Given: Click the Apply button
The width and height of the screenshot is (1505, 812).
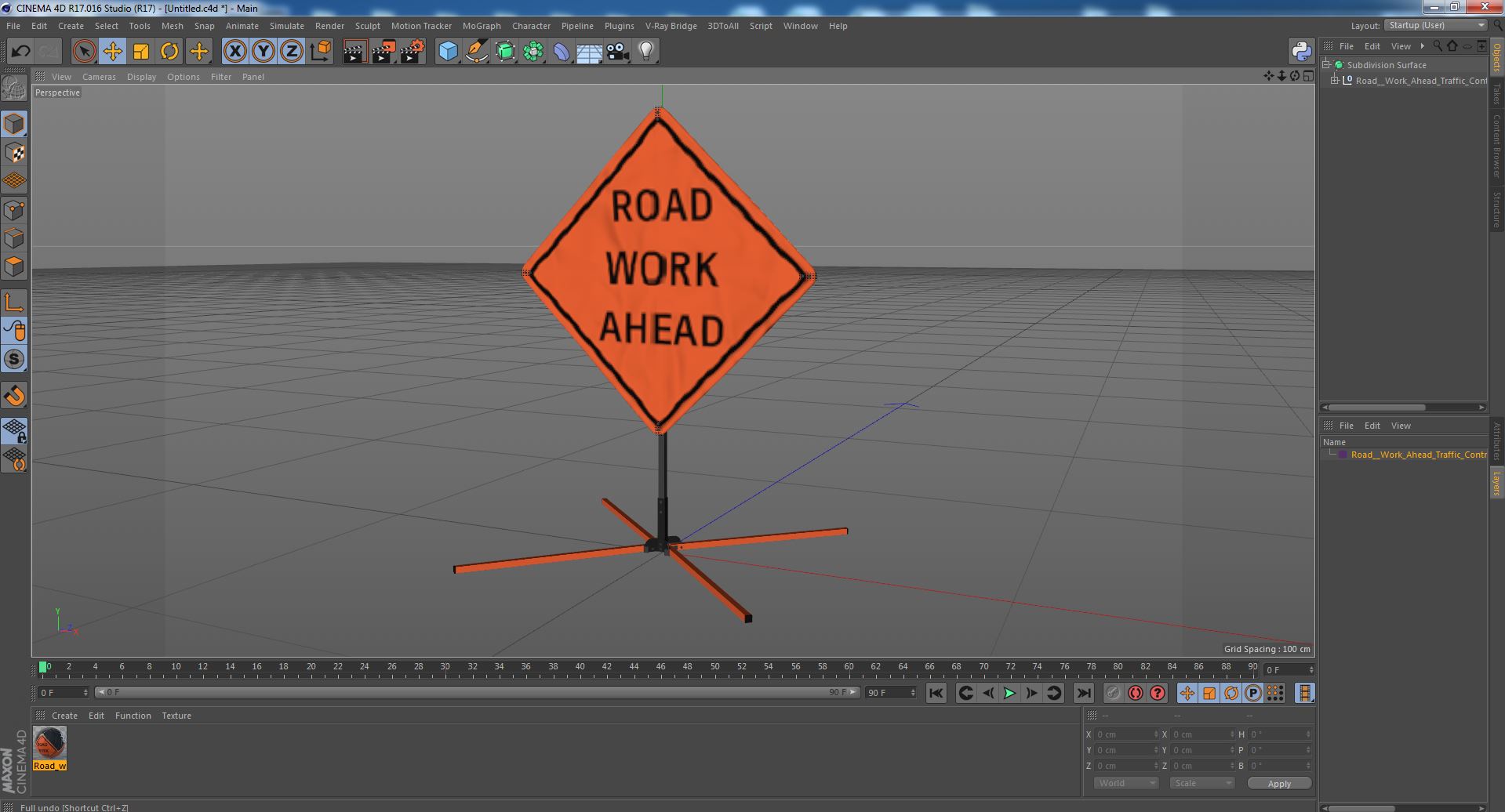Looking at the screenshot, I should click(x=1279, y=783).
